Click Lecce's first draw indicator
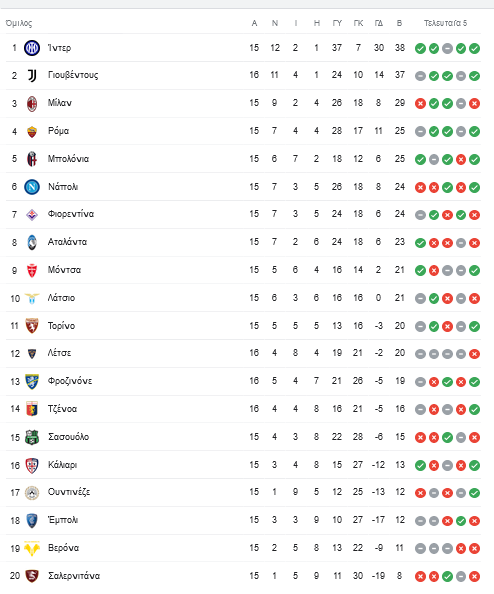 [x=420, y=354]
